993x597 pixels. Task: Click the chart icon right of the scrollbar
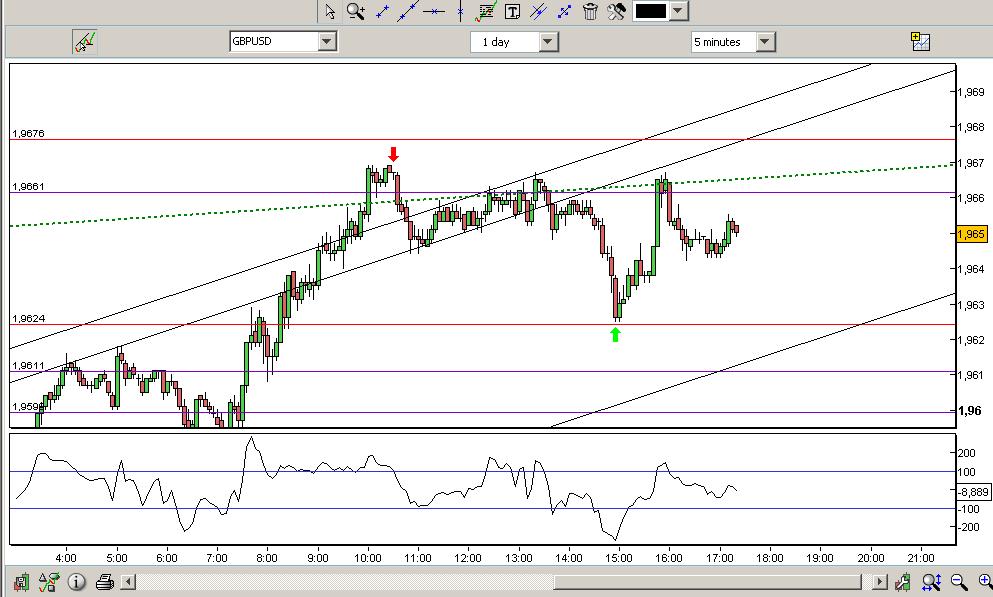[x=903, y=581]
